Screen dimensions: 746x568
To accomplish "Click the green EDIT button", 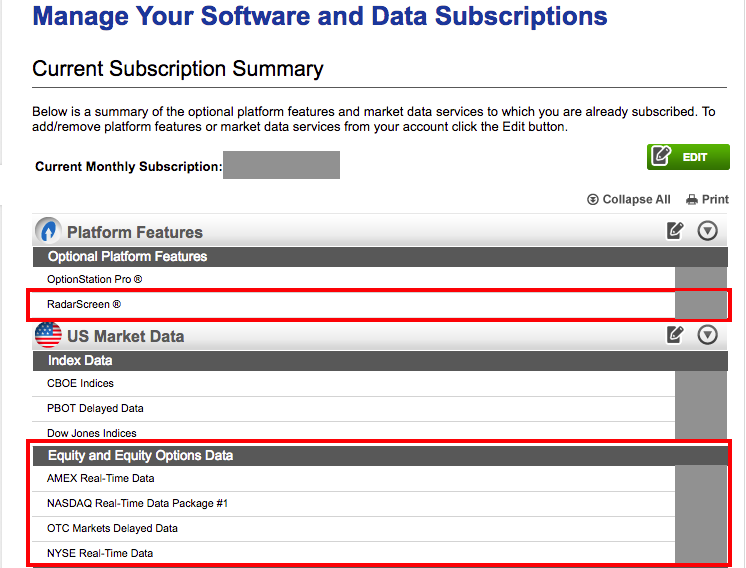I will click(x=688, y=157).
